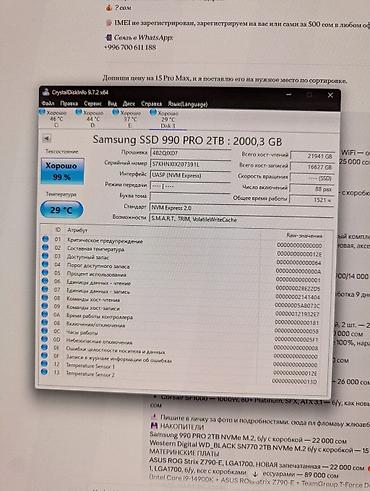Click the Samsung 990 PRO 2TB NVMe listing line in the background page
Screen dimensions: 370x491
pyautogui.click(x=248, y=437)
